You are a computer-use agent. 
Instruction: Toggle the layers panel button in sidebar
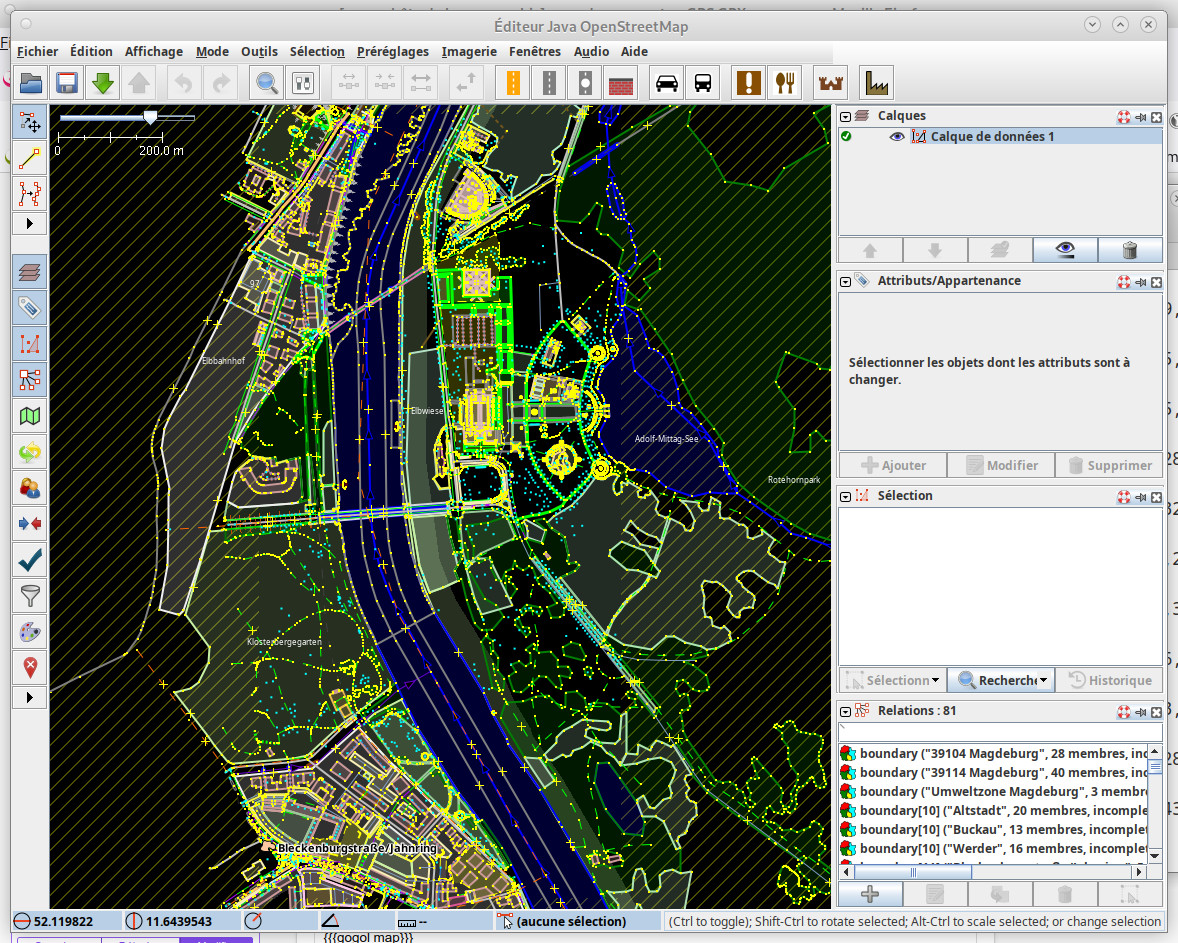(x=30, y=272)
